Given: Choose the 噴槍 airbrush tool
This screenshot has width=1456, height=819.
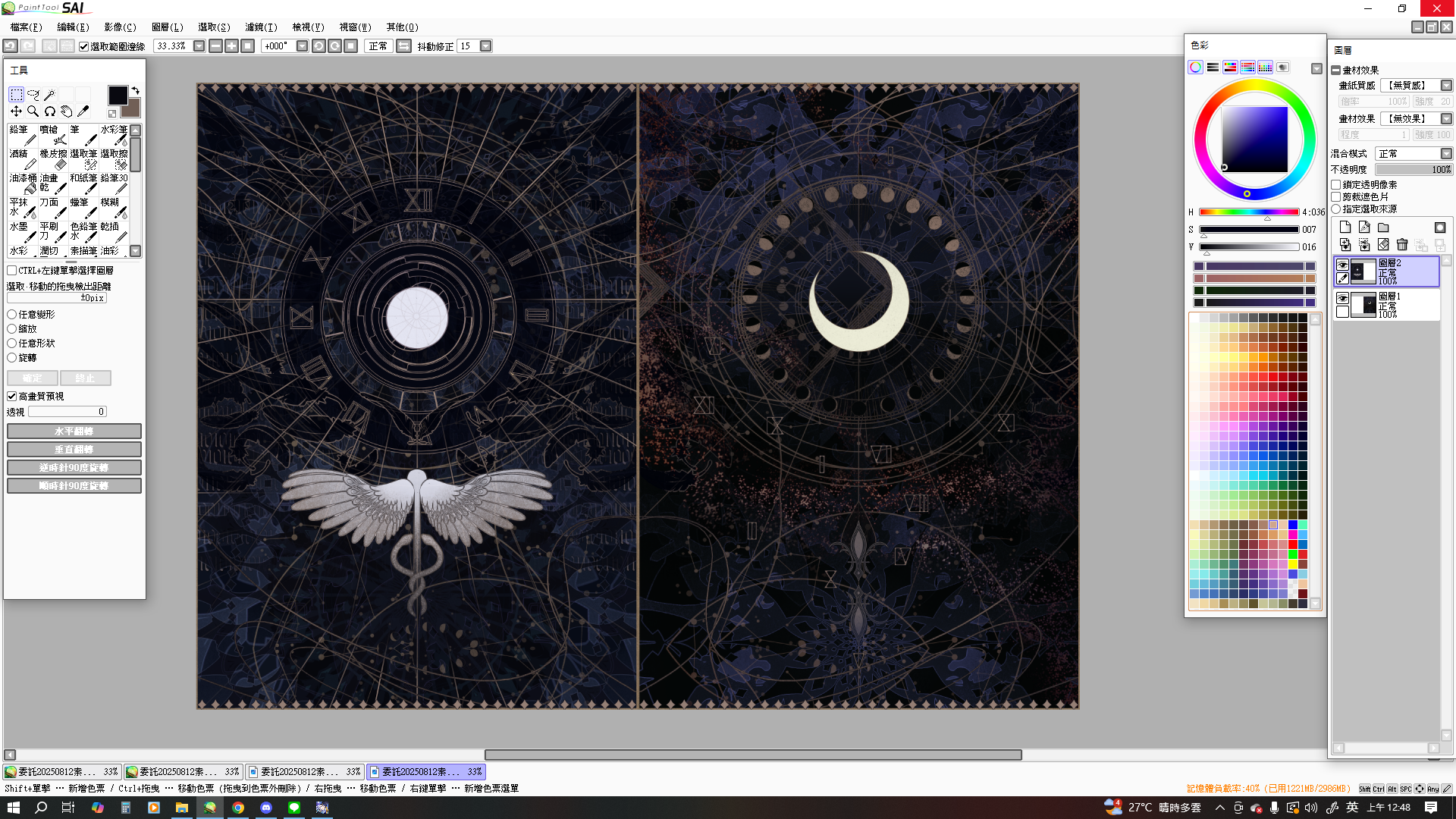Looking at the screenshot, I should click(53, 135).
